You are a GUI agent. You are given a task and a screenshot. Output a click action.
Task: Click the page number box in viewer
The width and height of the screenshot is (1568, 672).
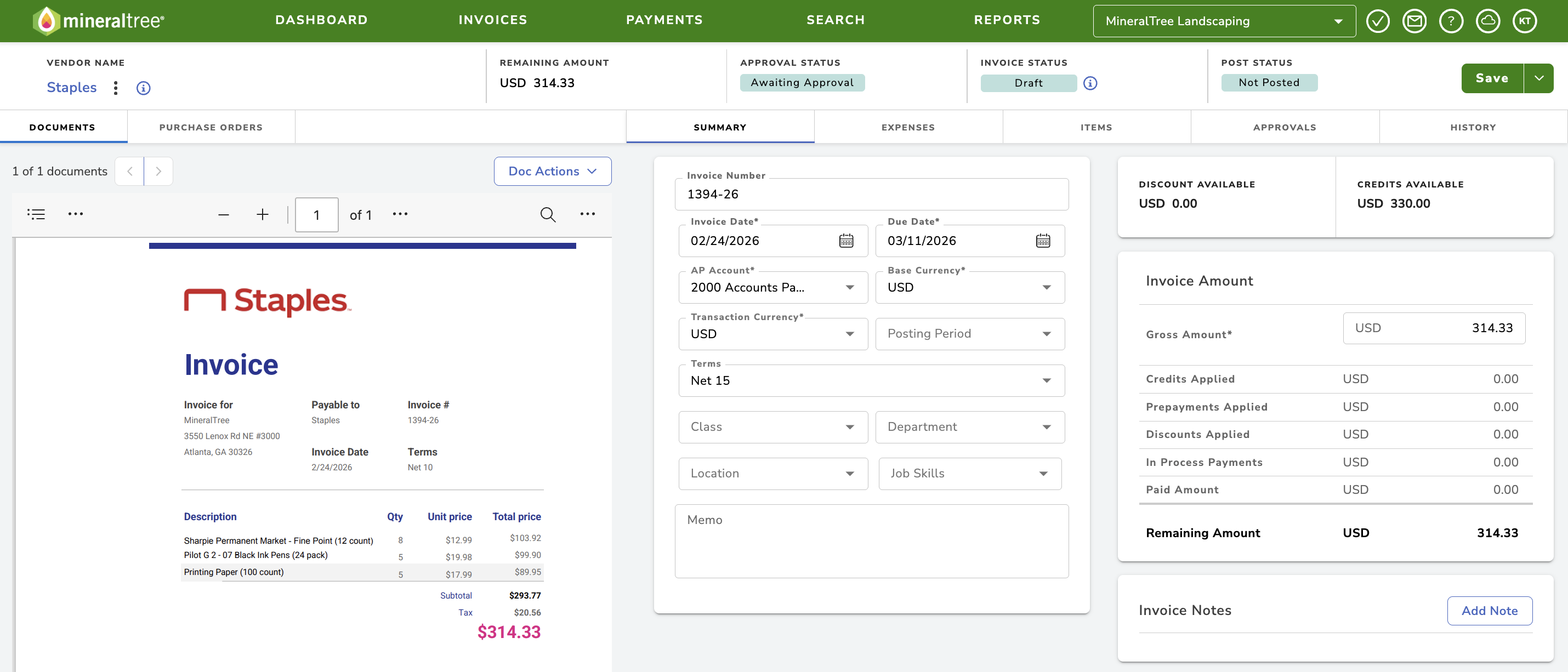tap(316, 215)
